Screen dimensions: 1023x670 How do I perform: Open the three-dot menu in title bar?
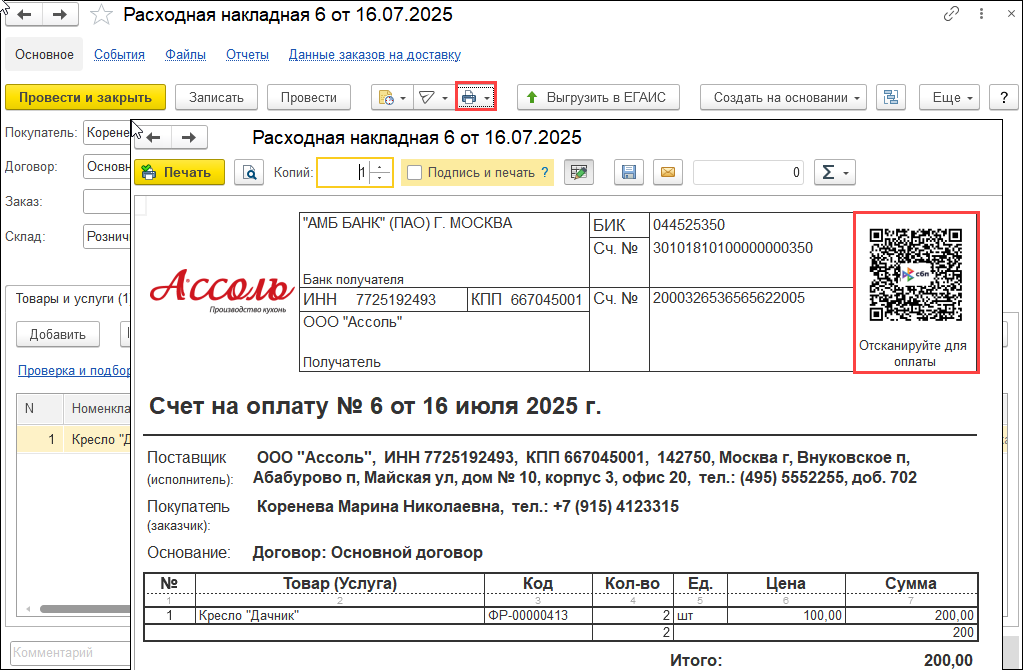(982, 14)
